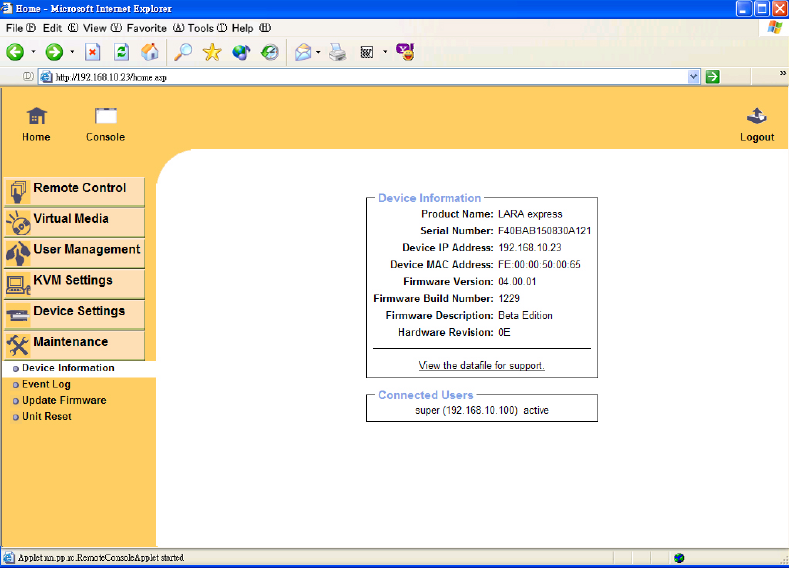Open the Help menu

[251, 28]
